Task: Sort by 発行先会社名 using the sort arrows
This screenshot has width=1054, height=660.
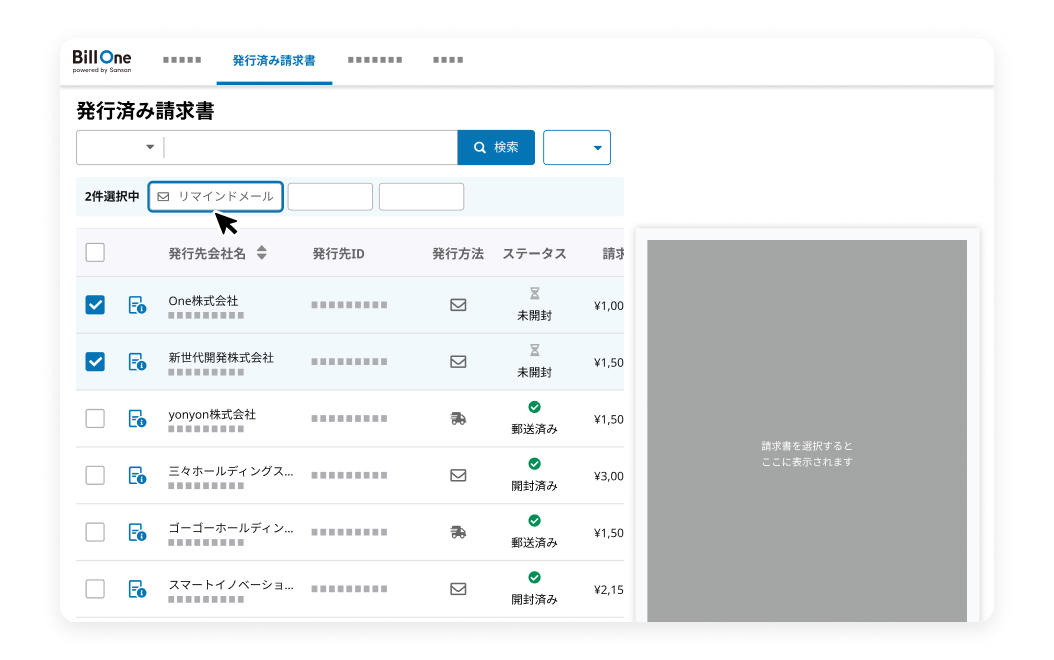Action: click(x=262, y=253)
